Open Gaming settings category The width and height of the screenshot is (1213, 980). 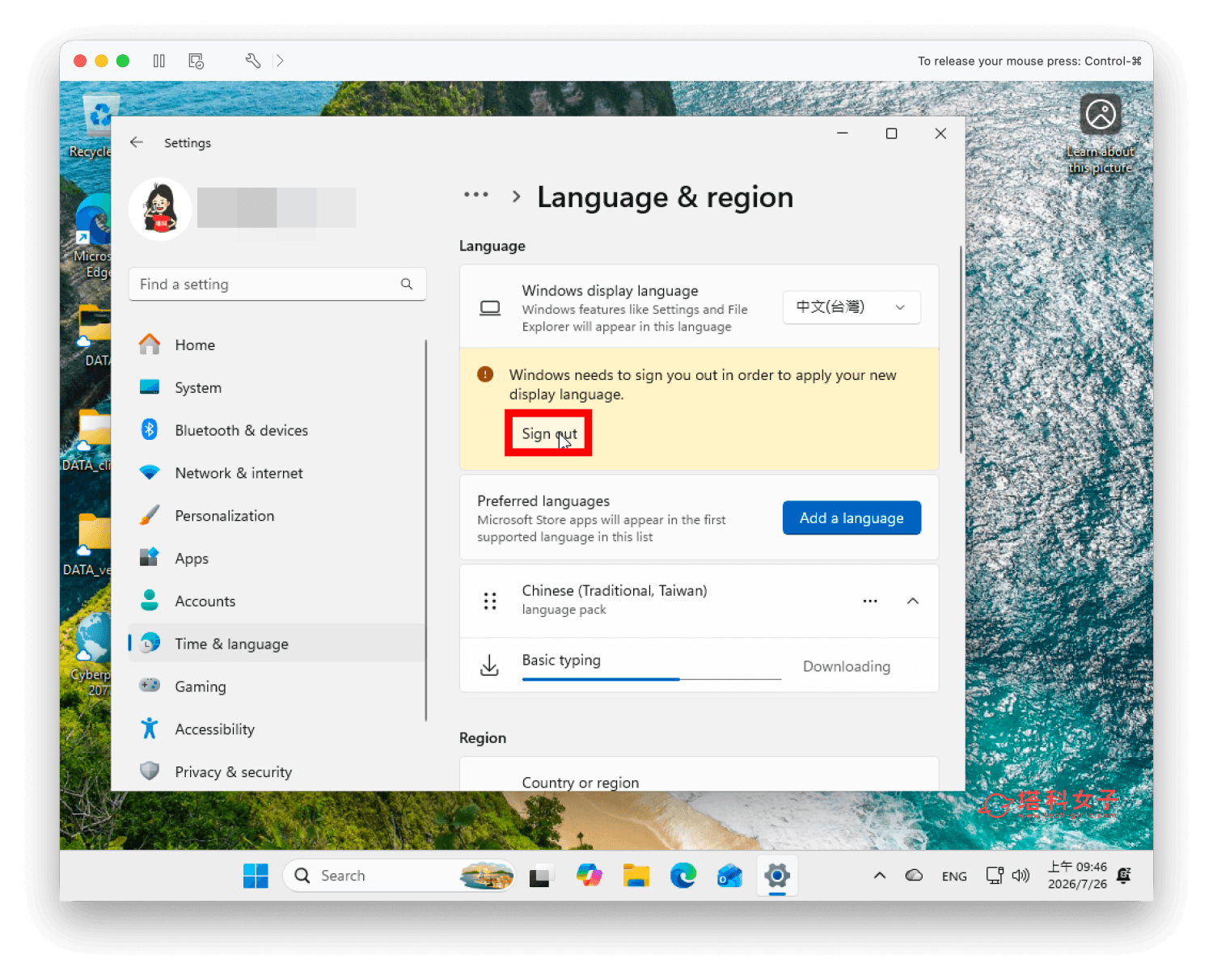pyautogui.click(x=277, y=686)
